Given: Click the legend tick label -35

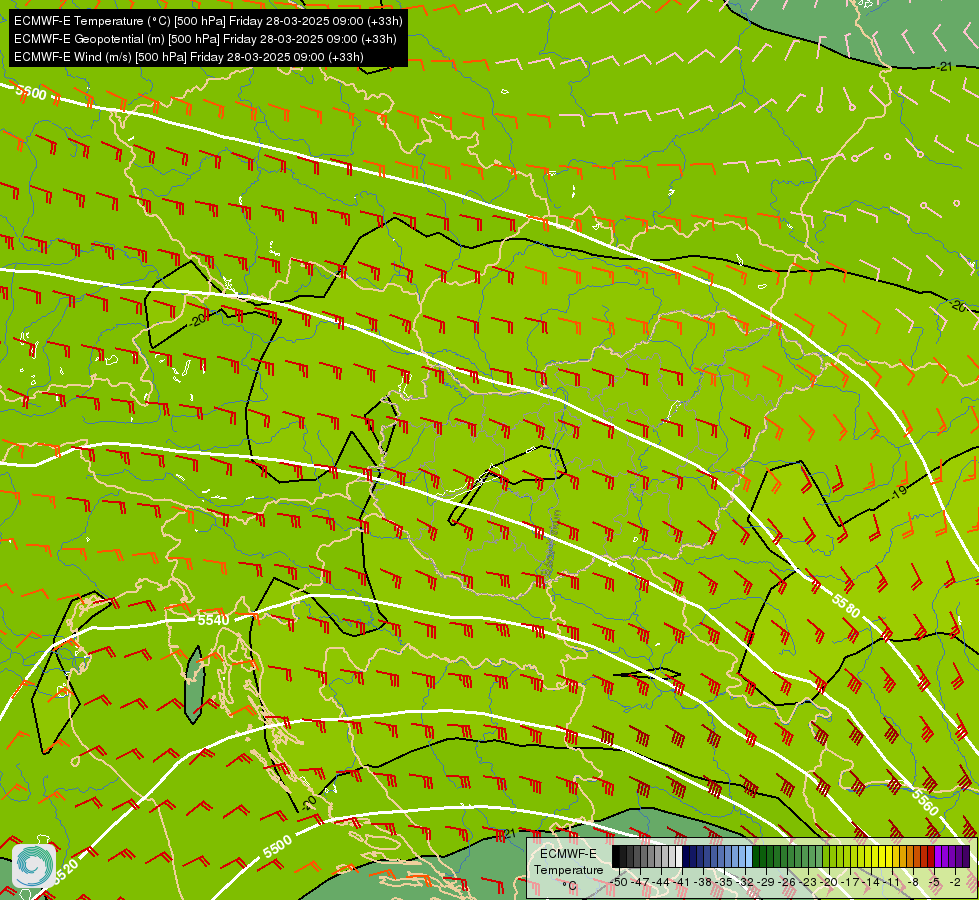Looking at the screenshot, I should (x=724, y=882).
